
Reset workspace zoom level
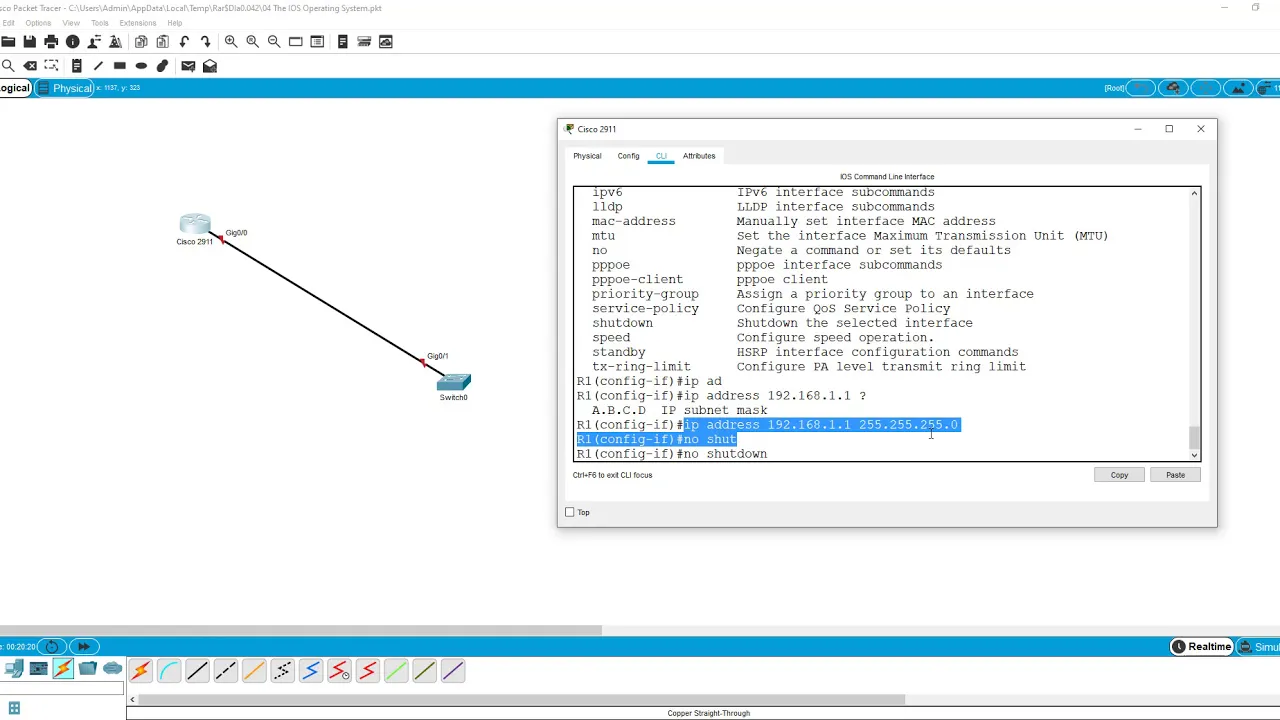coord(253,42)
